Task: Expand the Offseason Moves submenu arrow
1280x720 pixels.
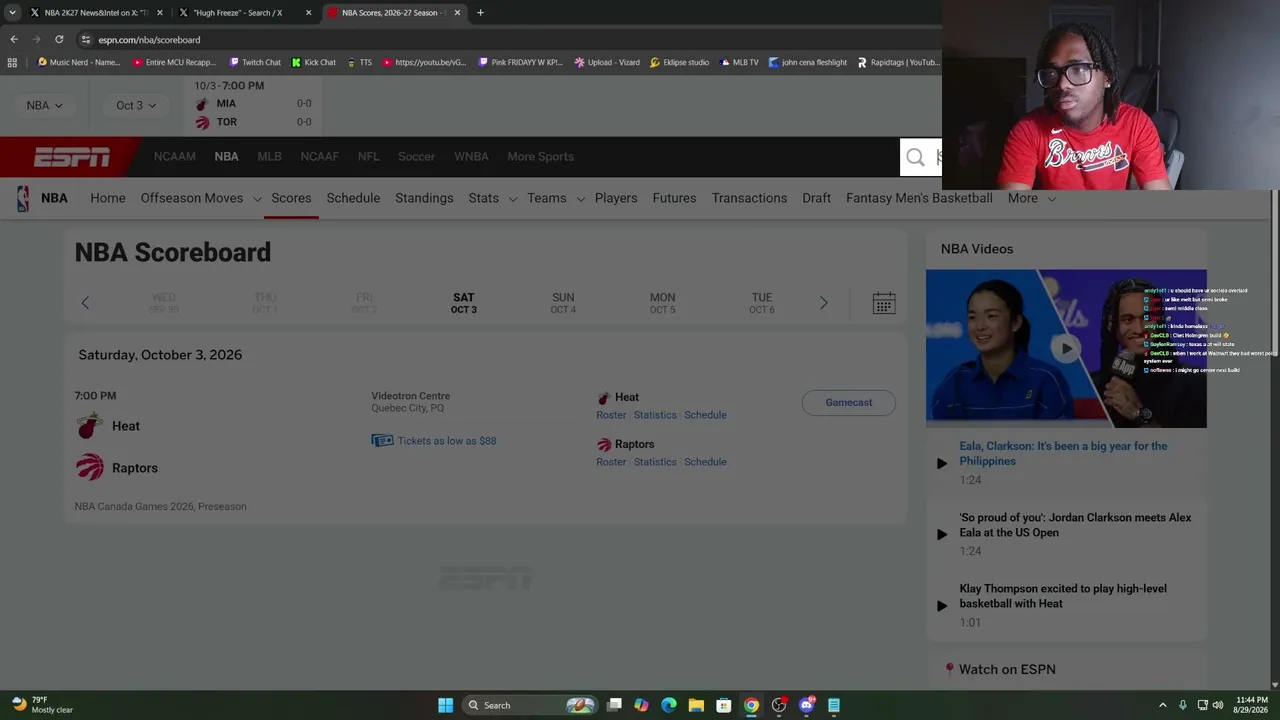Action: click(x=257, y=199)
